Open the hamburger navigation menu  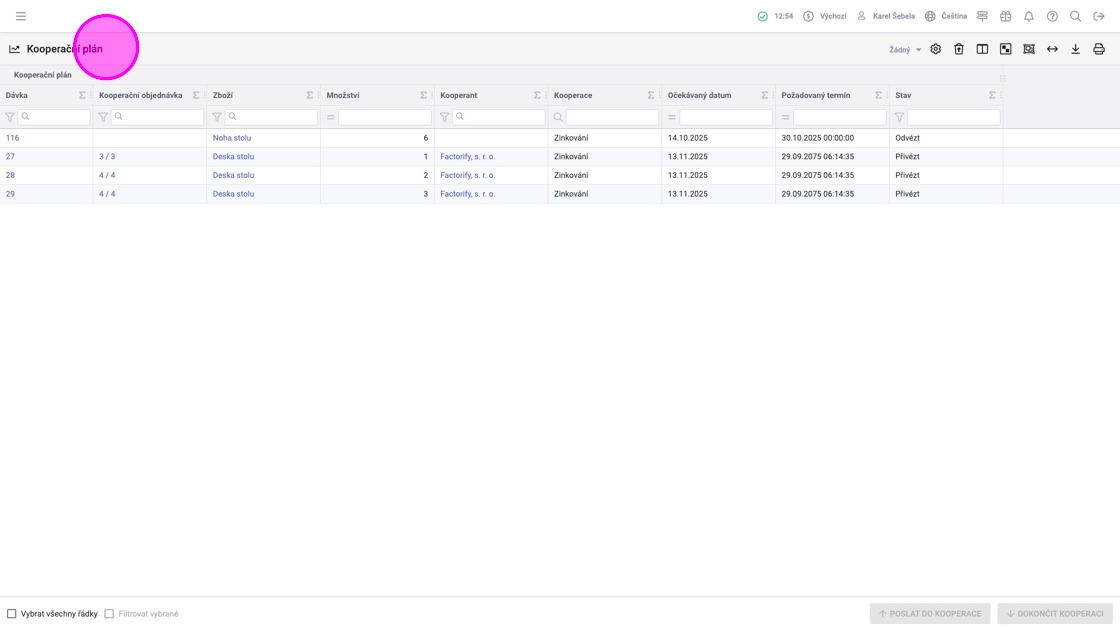pos(20,16)
